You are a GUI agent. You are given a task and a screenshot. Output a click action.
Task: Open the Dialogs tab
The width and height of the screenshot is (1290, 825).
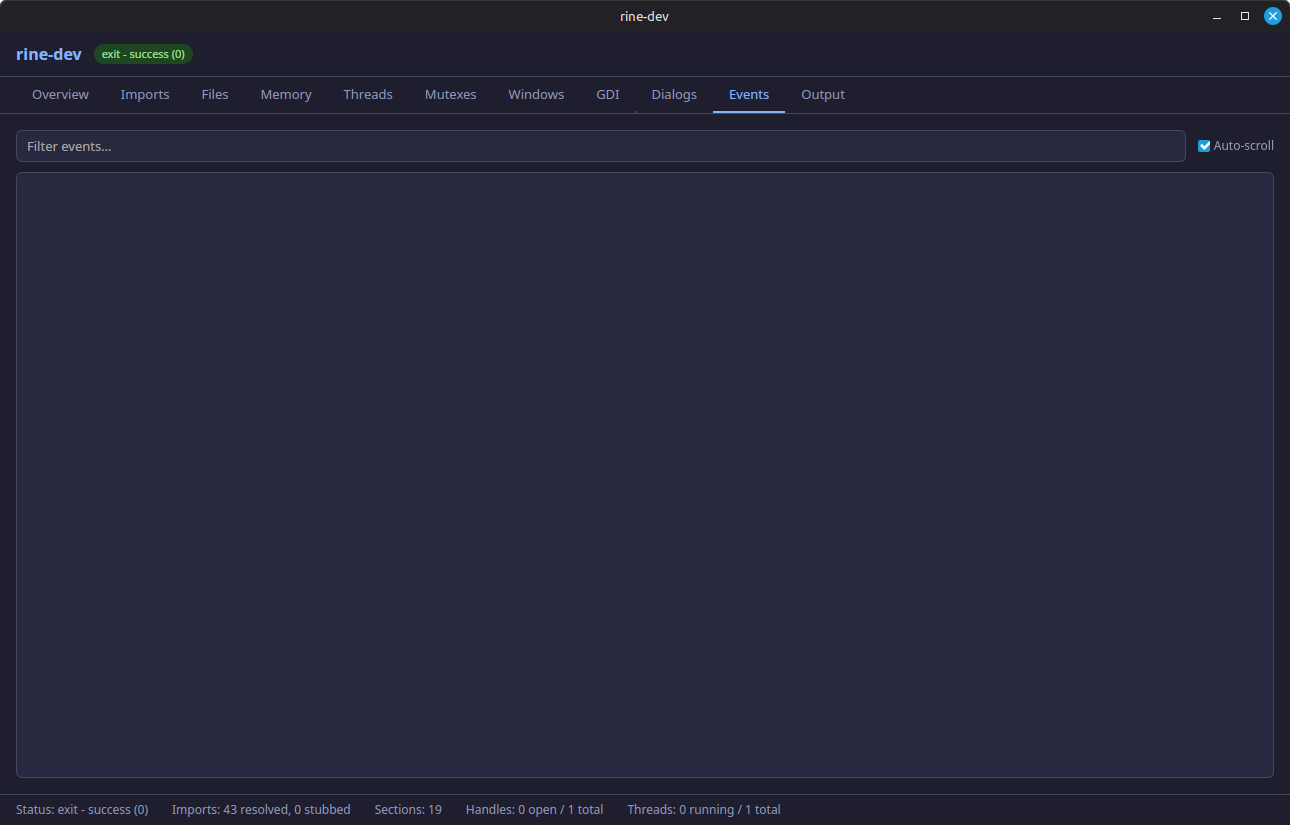pos(673,94)
